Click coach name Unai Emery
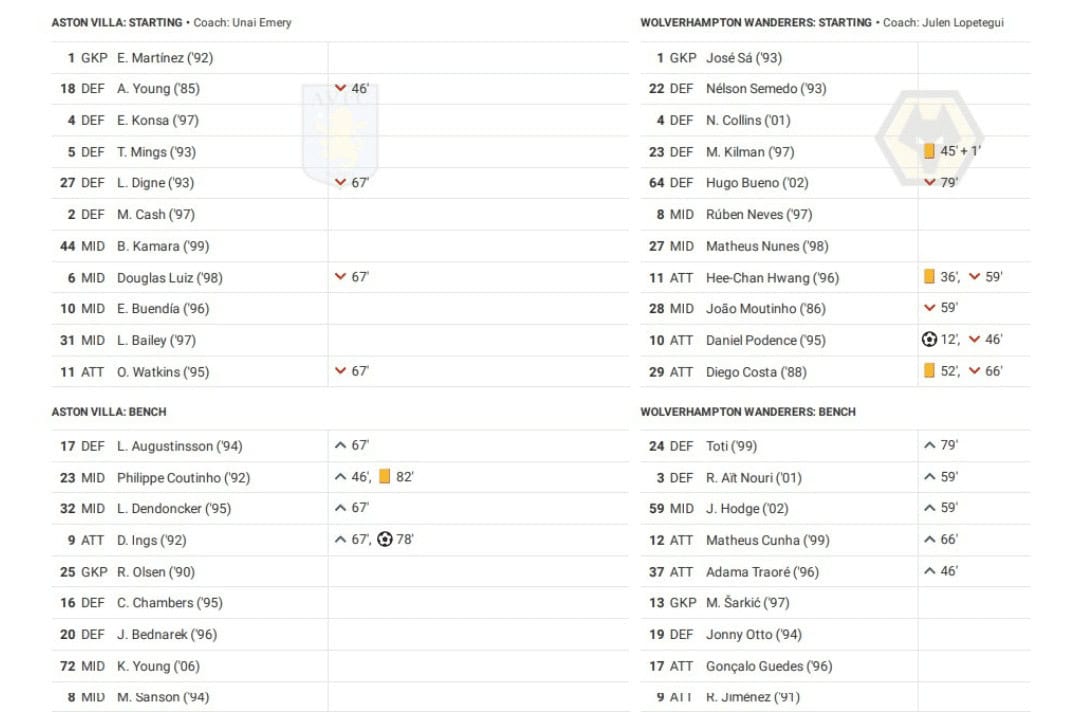The width and height of the screenshot is (1068, 712). coord(262,22)
